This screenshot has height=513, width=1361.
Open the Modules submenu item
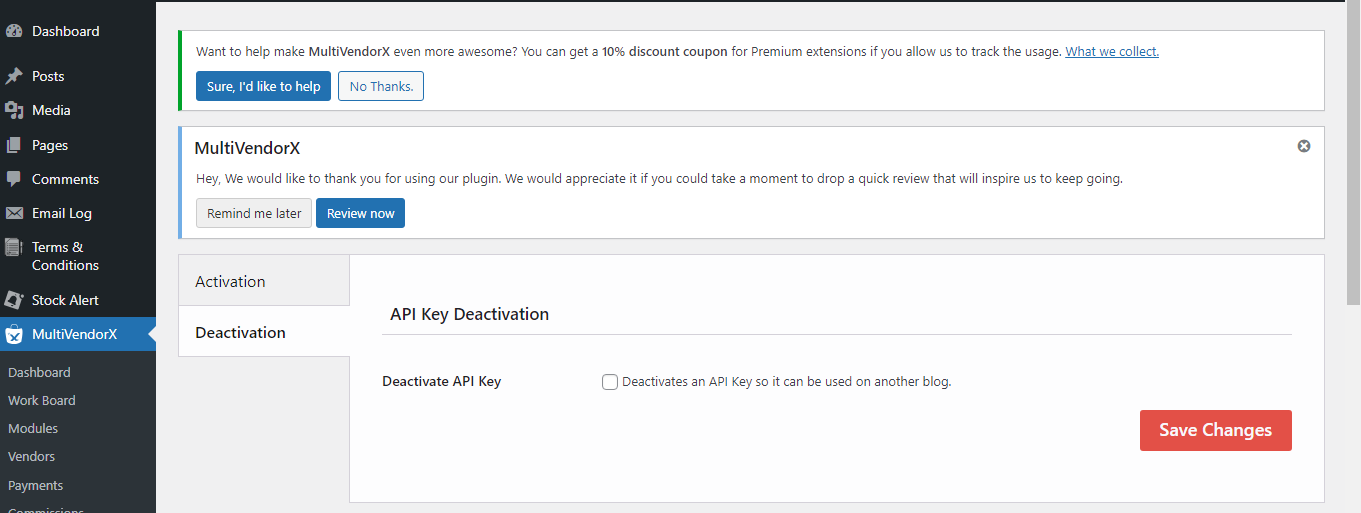point(33,428)
